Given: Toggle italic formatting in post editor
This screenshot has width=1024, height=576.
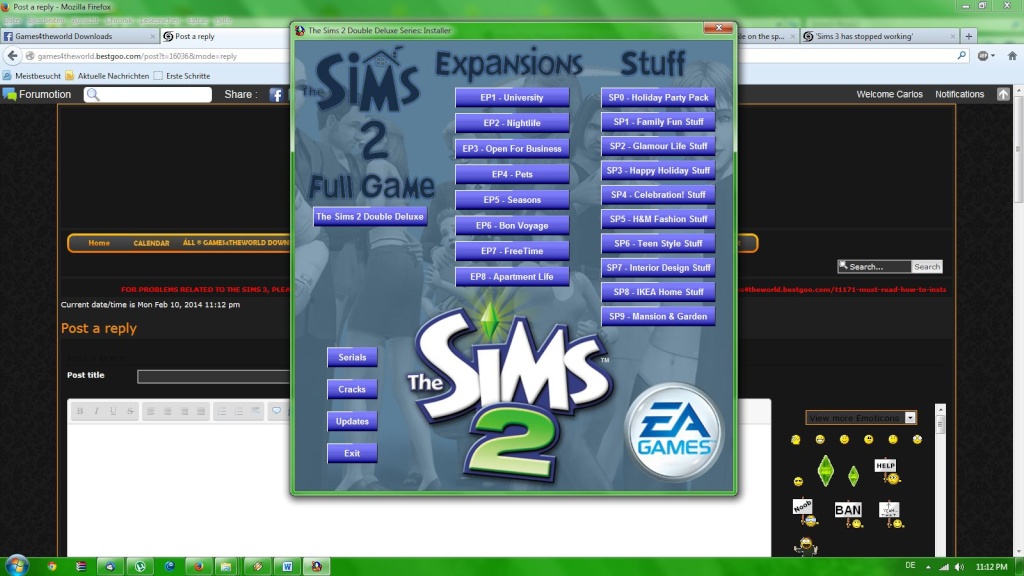Looking at the screenshot, I should (97, 411).
